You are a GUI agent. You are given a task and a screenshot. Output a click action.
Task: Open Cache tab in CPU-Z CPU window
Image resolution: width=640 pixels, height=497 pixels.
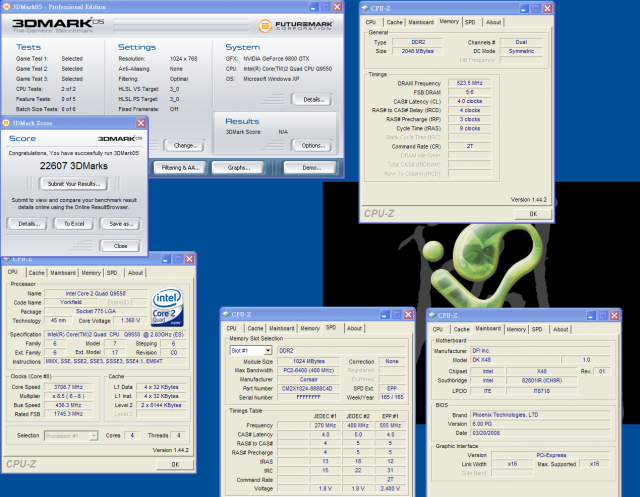pos(36,273)
